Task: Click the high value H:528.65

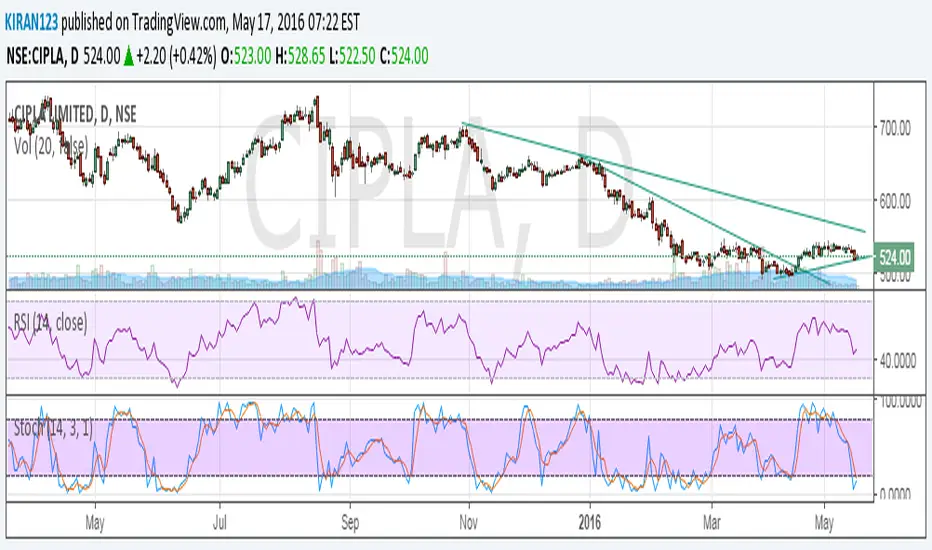Action: 300,56
